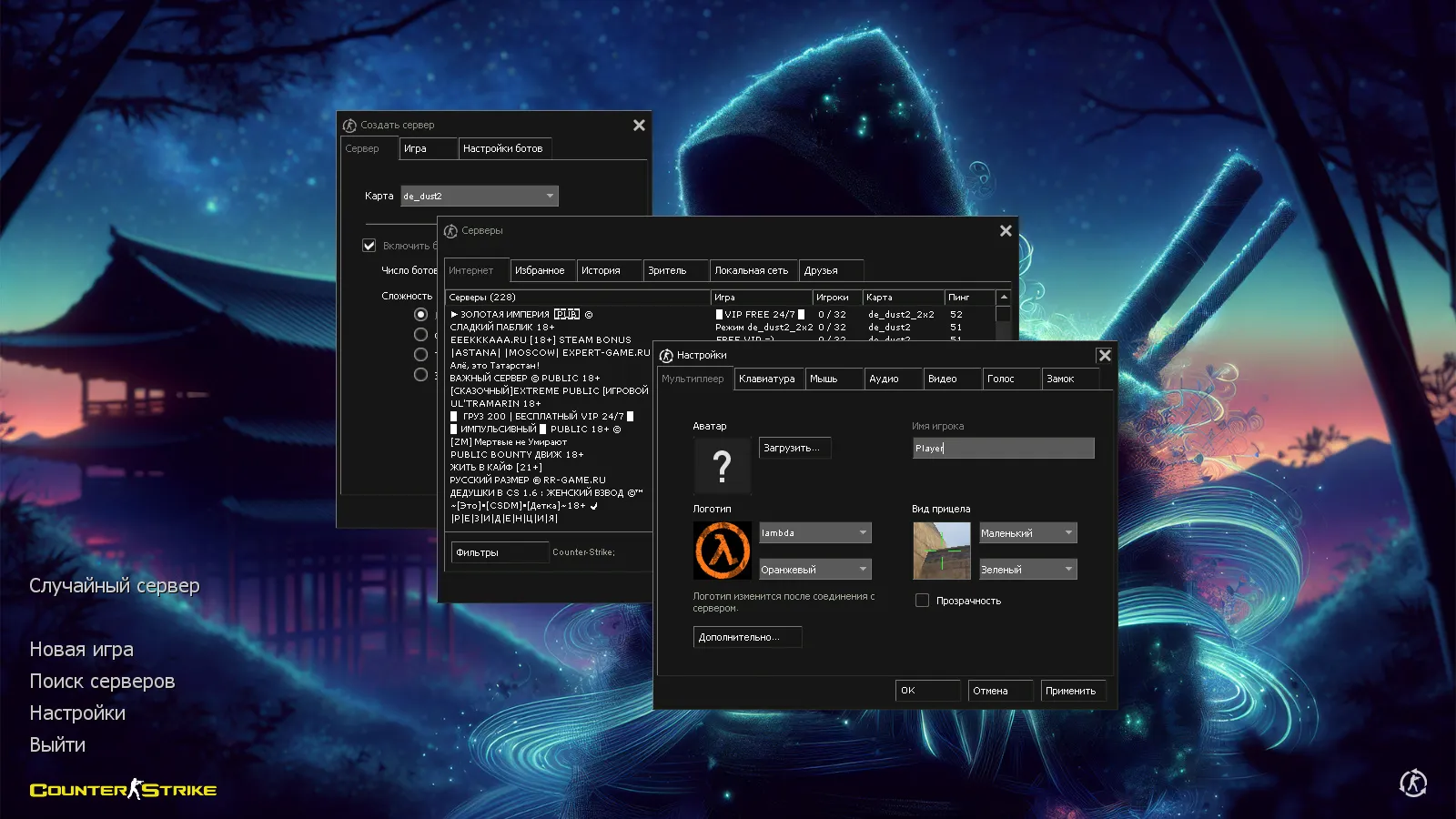The image size is (1456, 819).
Task: Click the CS icon in Серверы window titlebar
Action: pyautogui.click(x=450, y=231)
